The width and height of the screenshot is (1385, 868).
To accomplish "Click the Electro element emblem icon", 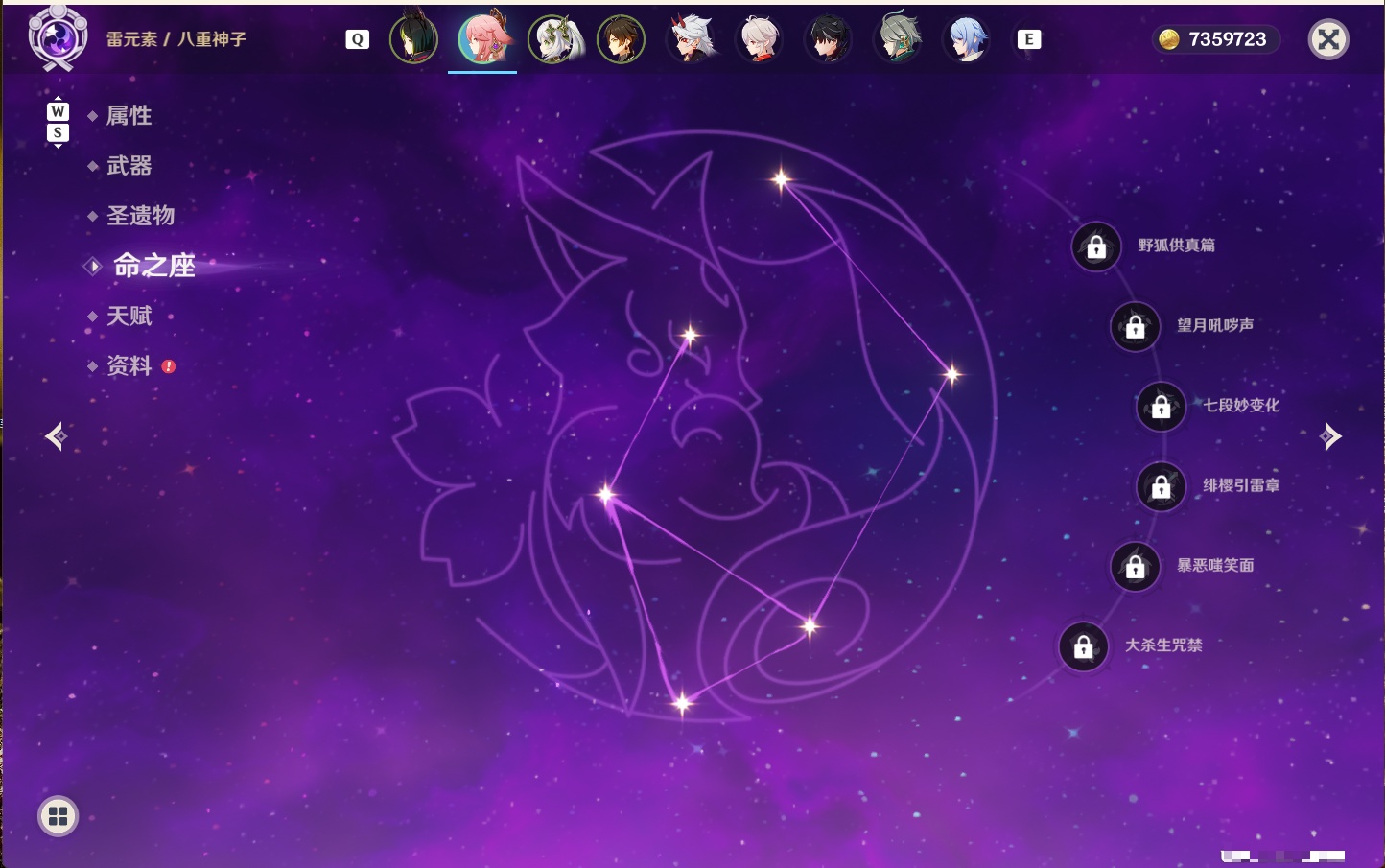I will 58,38.
